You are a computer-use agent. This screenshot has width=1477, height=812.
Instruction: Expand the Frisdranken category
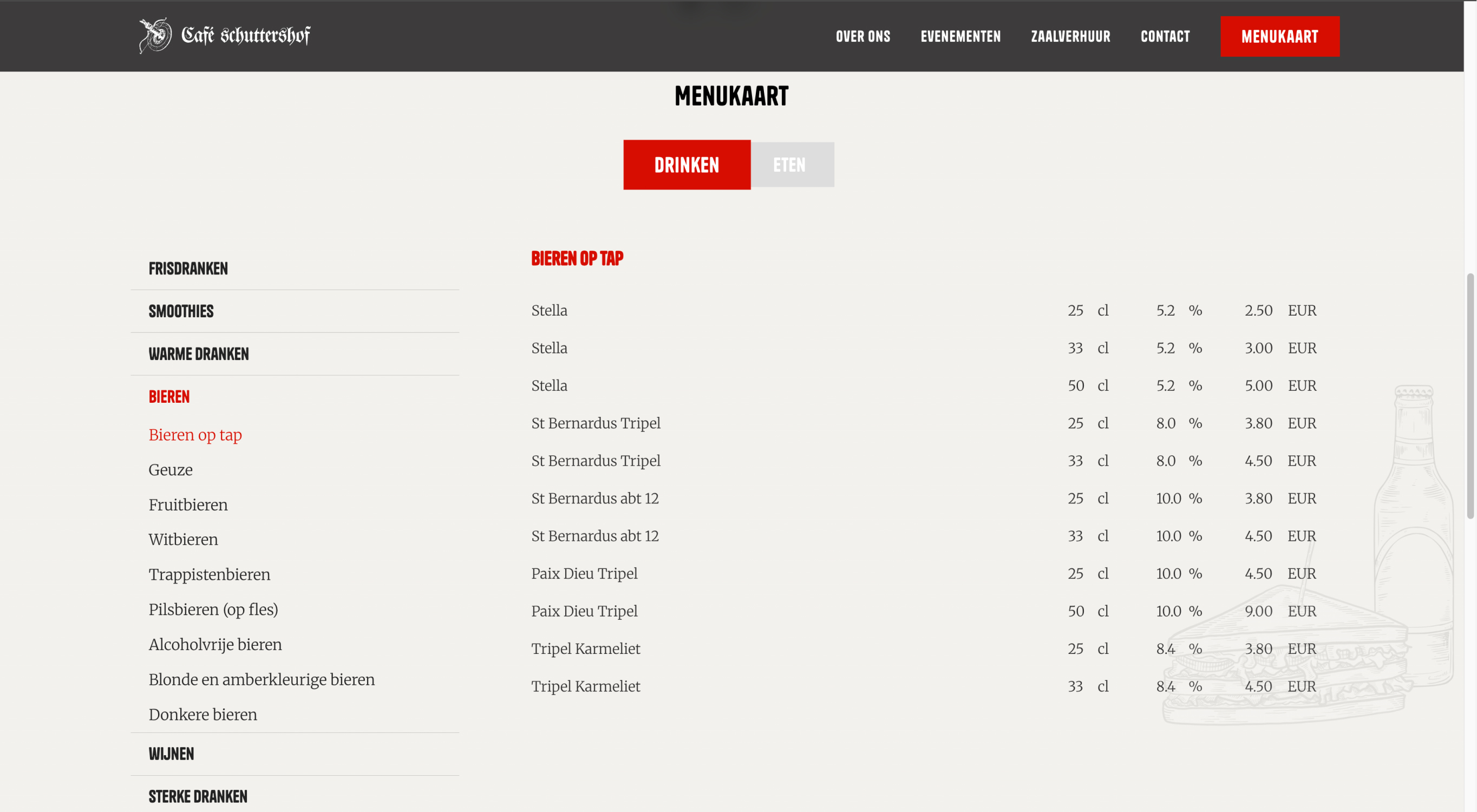(x=188, y=269)
